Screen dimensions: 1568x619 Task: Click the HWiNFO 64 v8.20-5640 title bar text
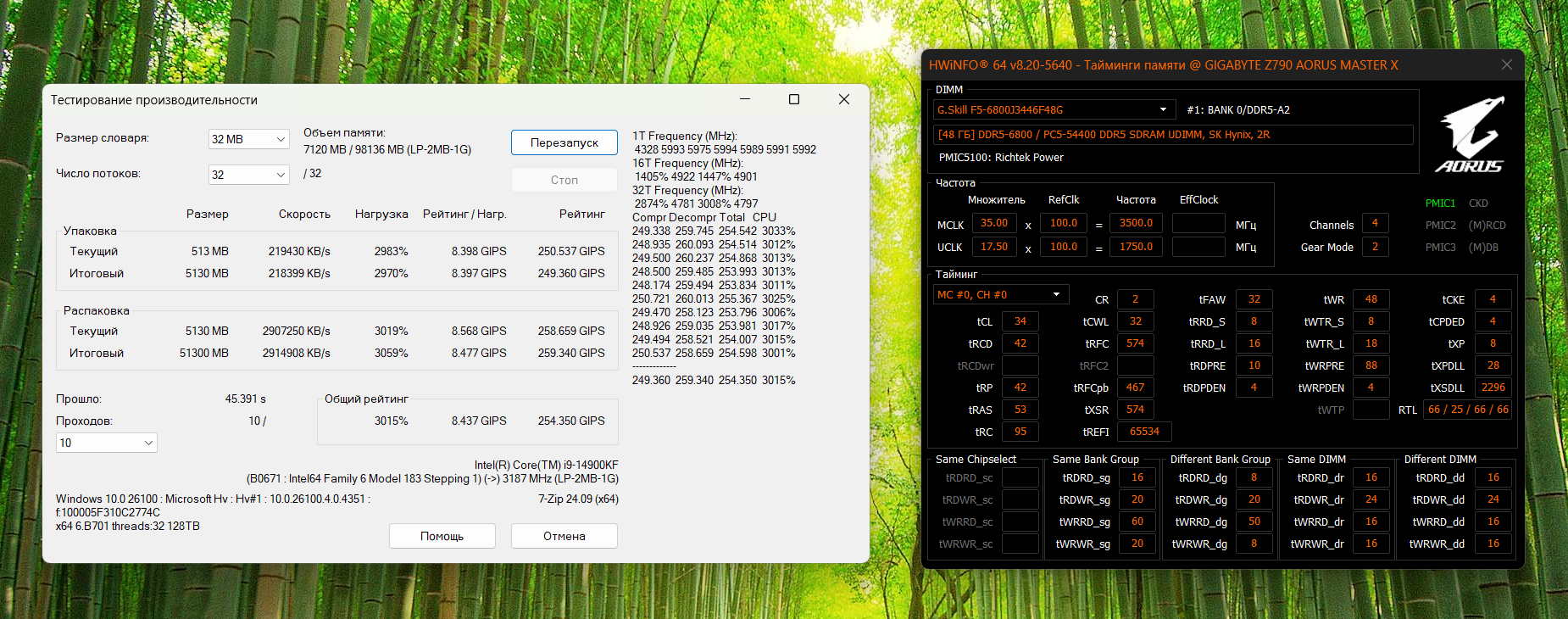pos(1164,65)
